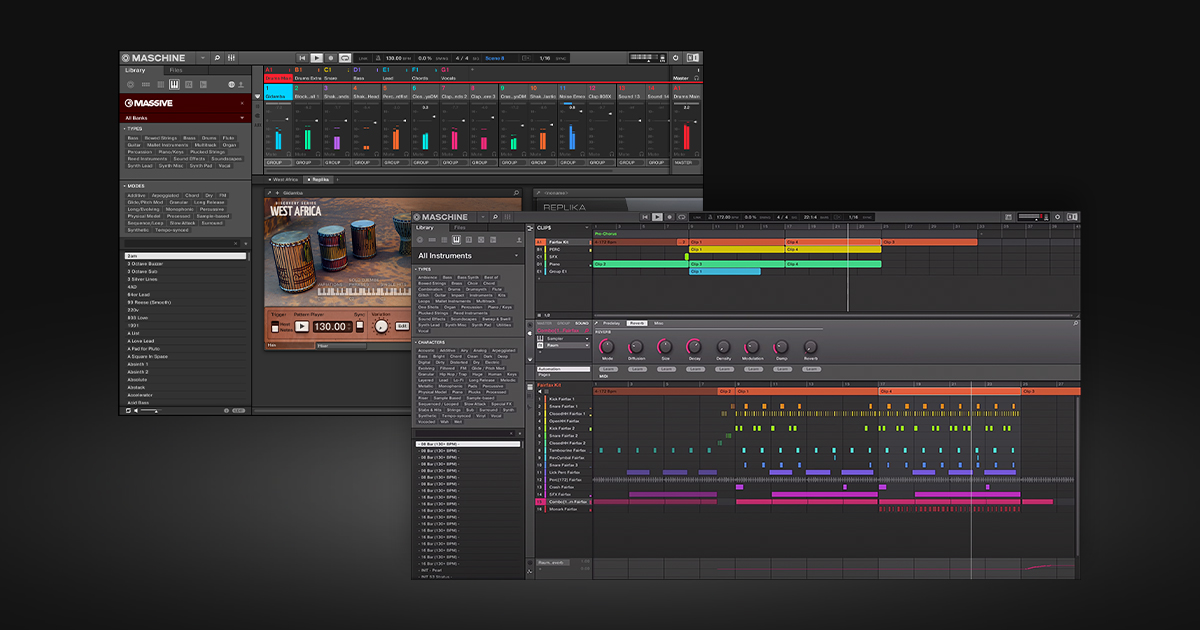1200x630 pixels.
Task: Open MASCHINE menu arrow in back window header
Action: point(202,58)
